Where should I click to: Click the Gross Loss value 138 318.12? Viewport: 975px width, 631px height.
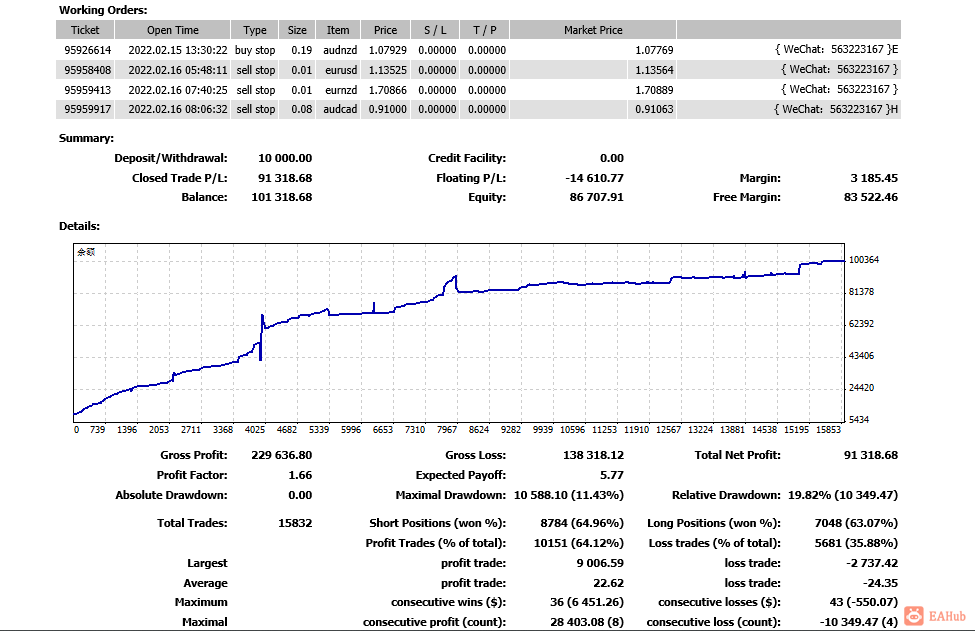(x=593, y=455)
